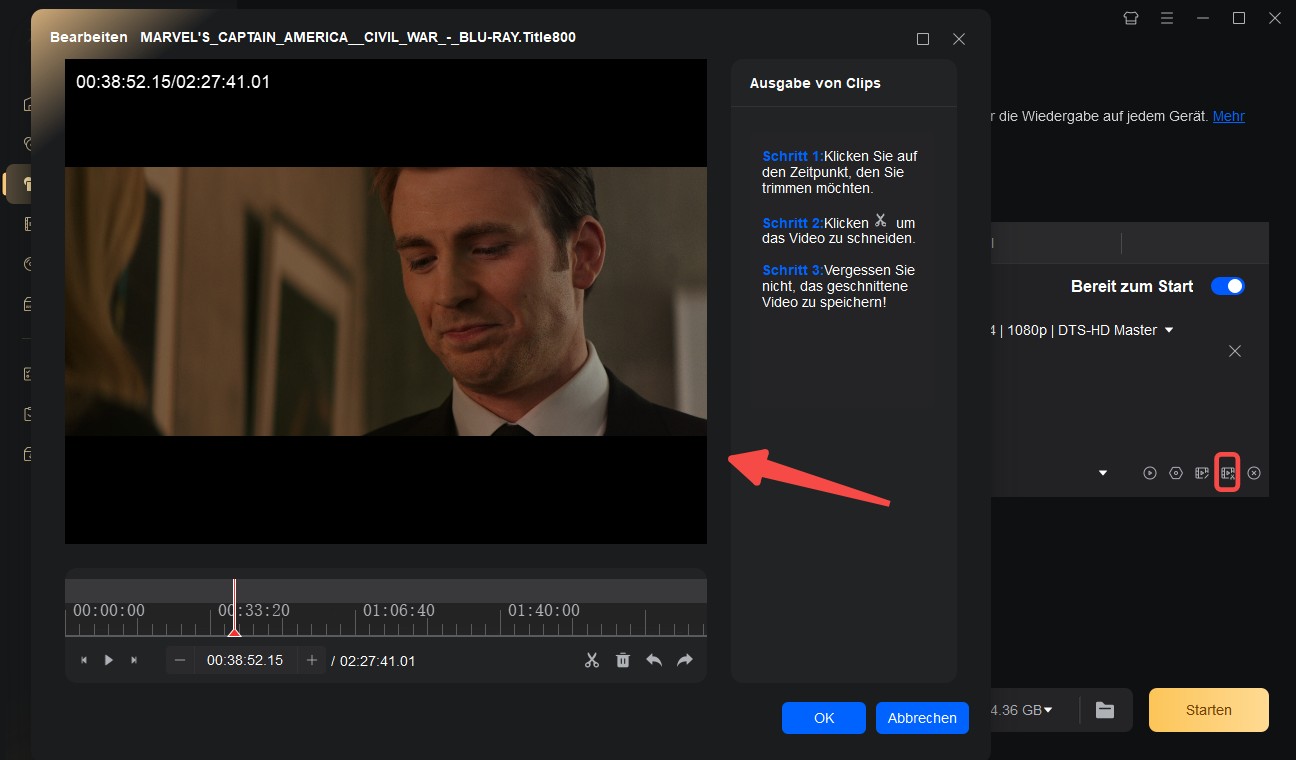Click total duration text '/ 02:27:41.01'
The width and height of the screenshot is (1296, 760).
click(x=373, y=661)
